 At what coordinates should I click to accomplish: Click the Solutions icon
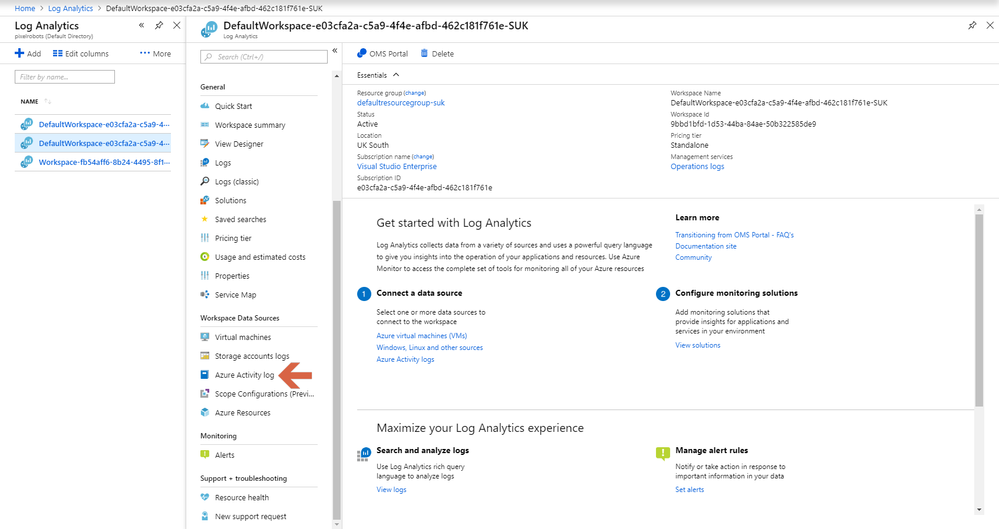click(x=205, y=200)
